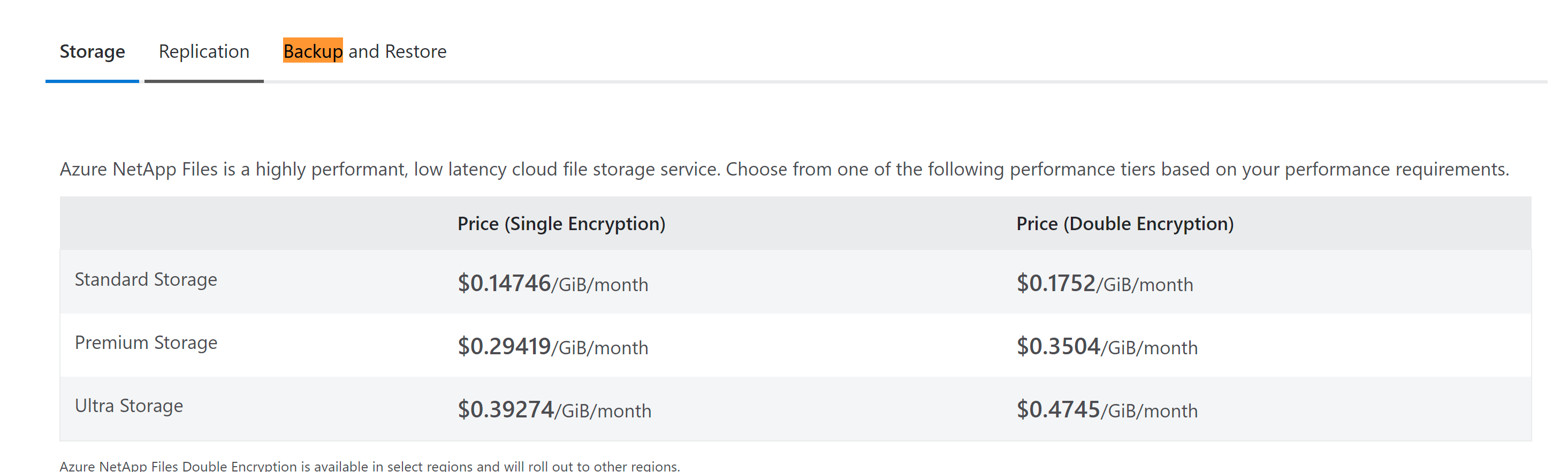Click the $0.29419 Premium single encryption price
Screen dimensions: 1568x472
coord(504,347)
